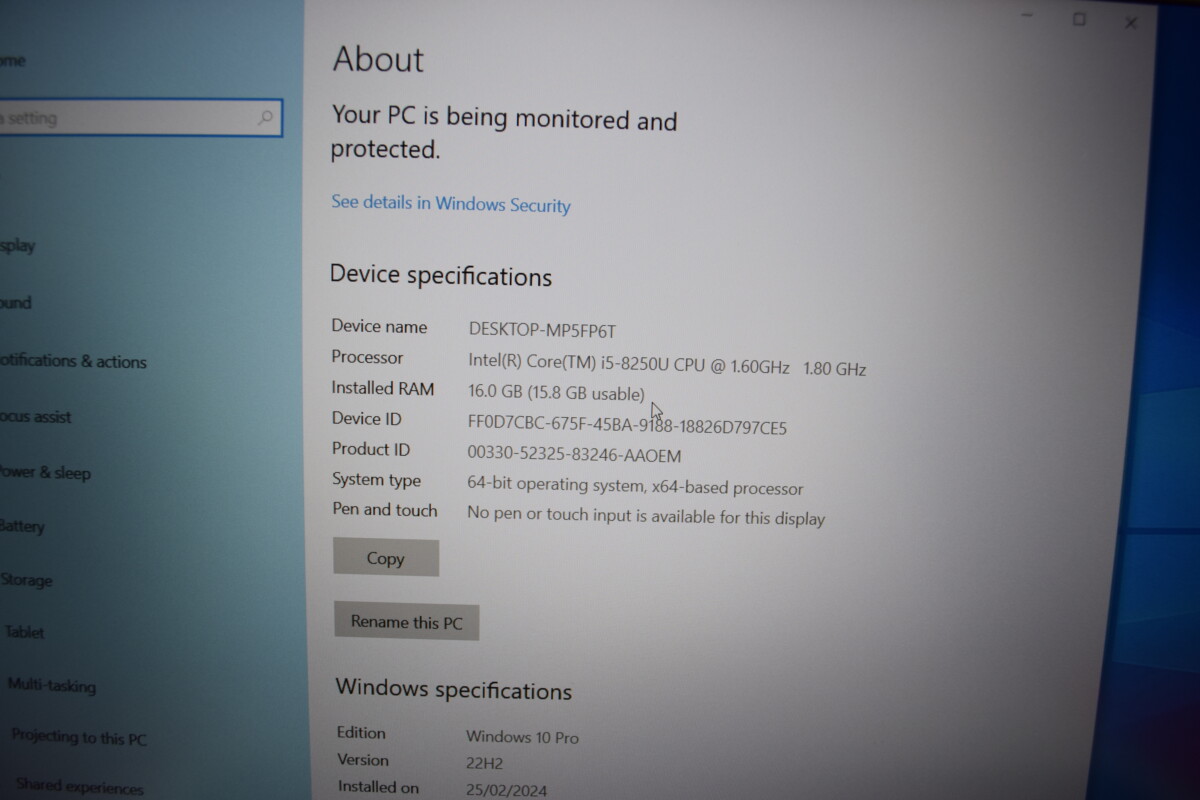Screen dimensions: 1200x800
Task: Go to Home in settings sidebar
Action: tap(12, 61)
